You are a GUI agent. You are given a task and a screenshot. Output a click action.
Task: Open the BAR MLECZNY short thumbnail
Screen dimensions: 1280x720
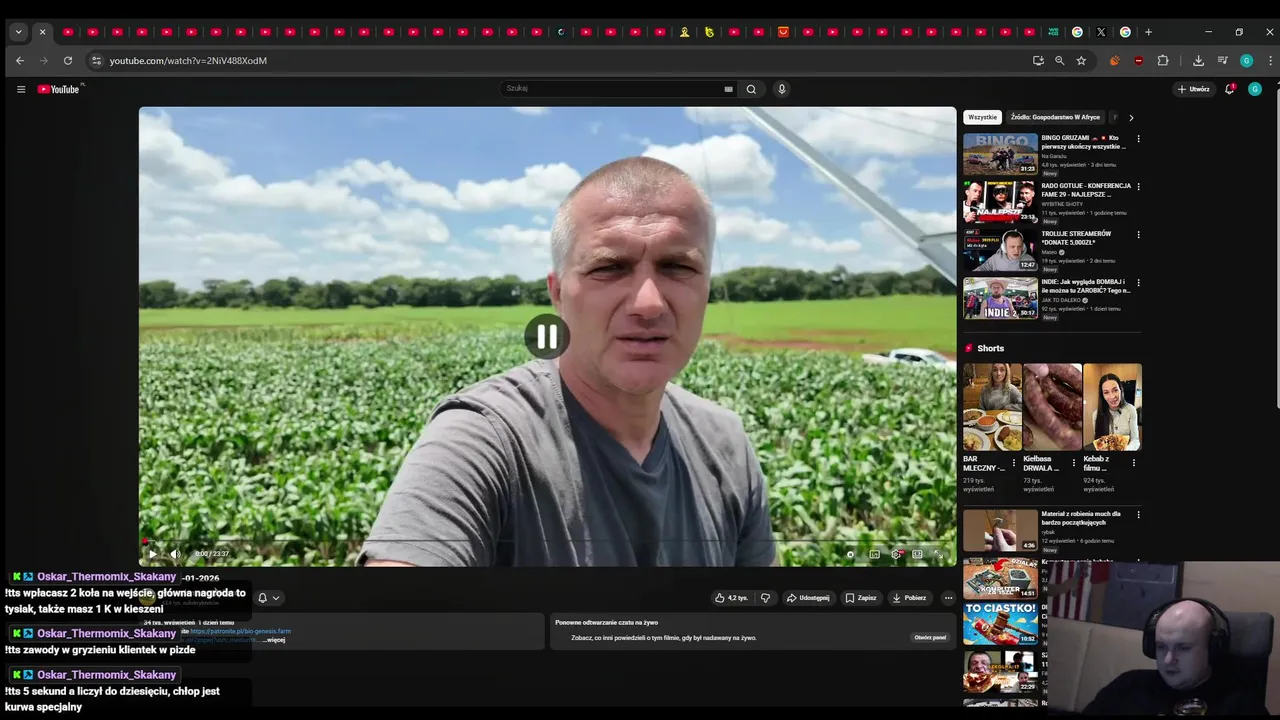tap(992, 407)
